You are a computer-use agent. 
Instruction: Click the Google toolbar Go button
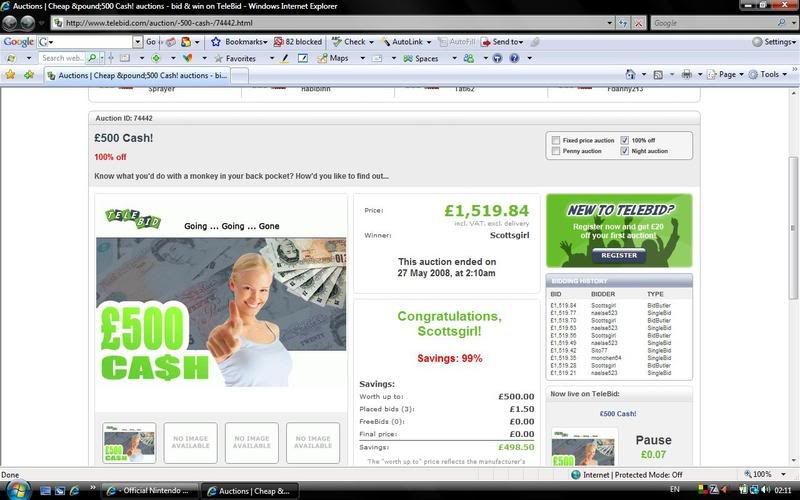[x=151, y=42]
